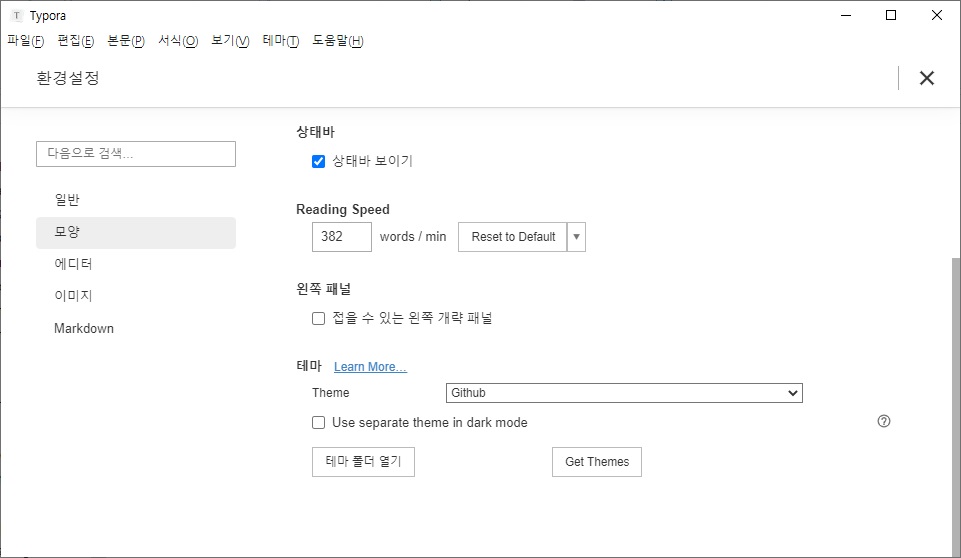This screenshot has height=558, width=961.
Task: Go to the 에디터 settings category
Action: 135,264
